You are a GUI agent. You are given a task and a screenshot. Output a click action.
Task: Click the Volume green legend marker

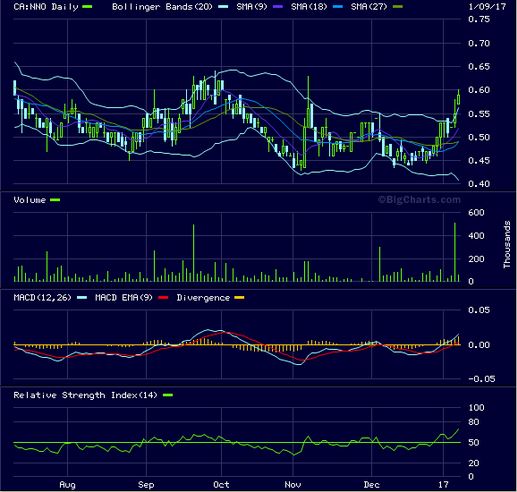pos(55,200)
